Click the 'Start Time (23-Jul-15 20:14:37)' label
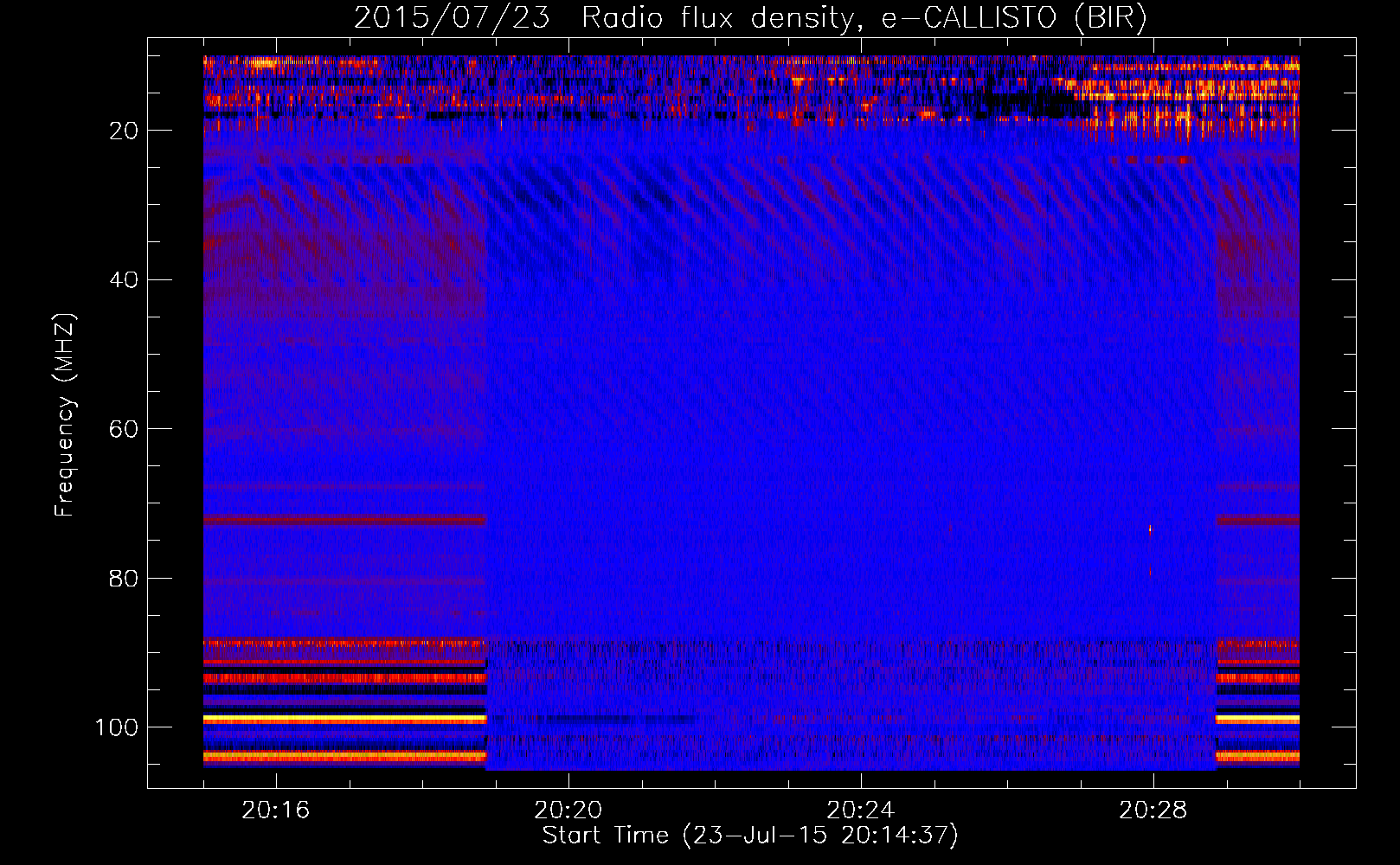Viewport: 1400px width, 865px height. [750, 836]
